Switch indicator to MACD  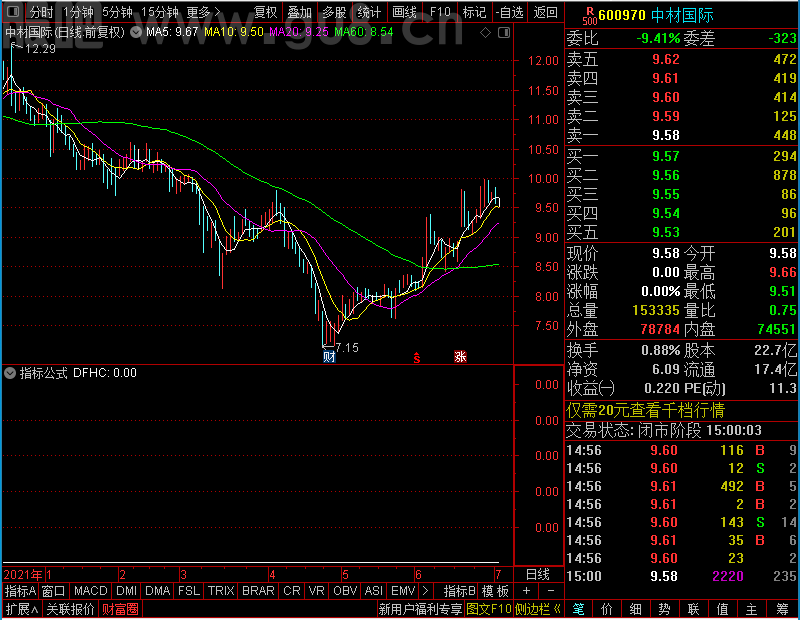click(90, 591)
